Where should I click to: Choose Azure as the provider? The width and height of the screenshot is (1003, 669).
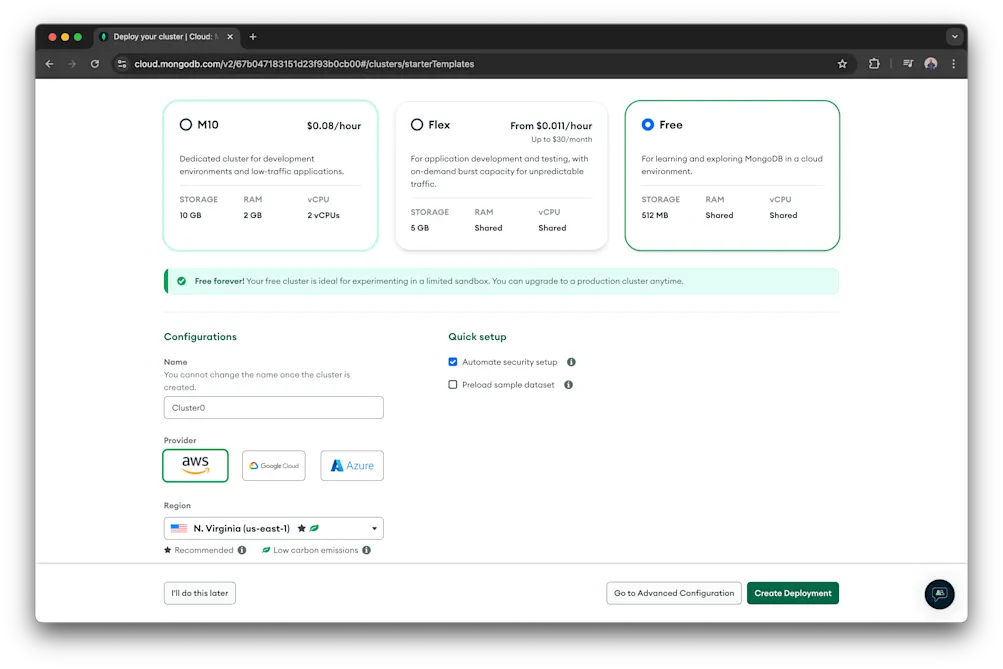(352, 465)
